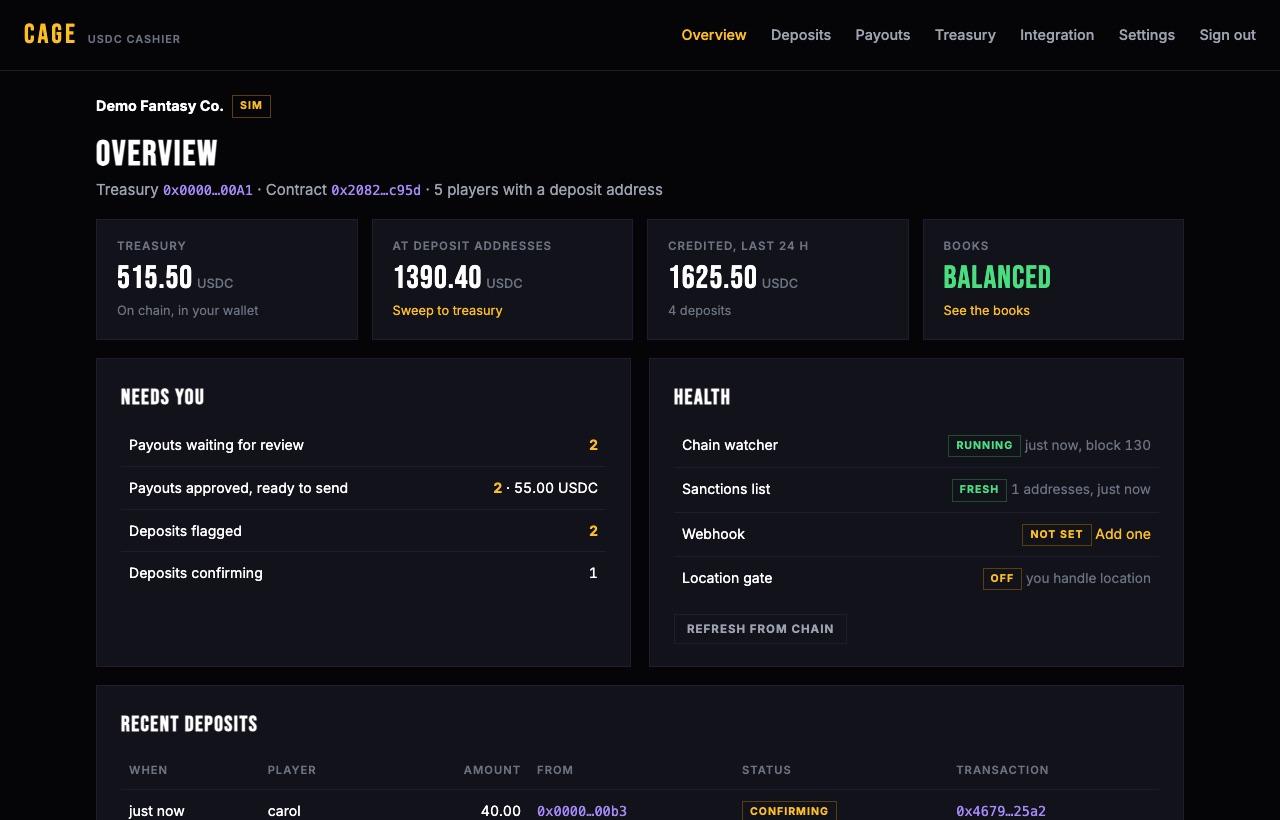Click the Deposits confirming row
Viewport: 1280px width, 820px height.
pyautogui.click(x=363, y=573)
